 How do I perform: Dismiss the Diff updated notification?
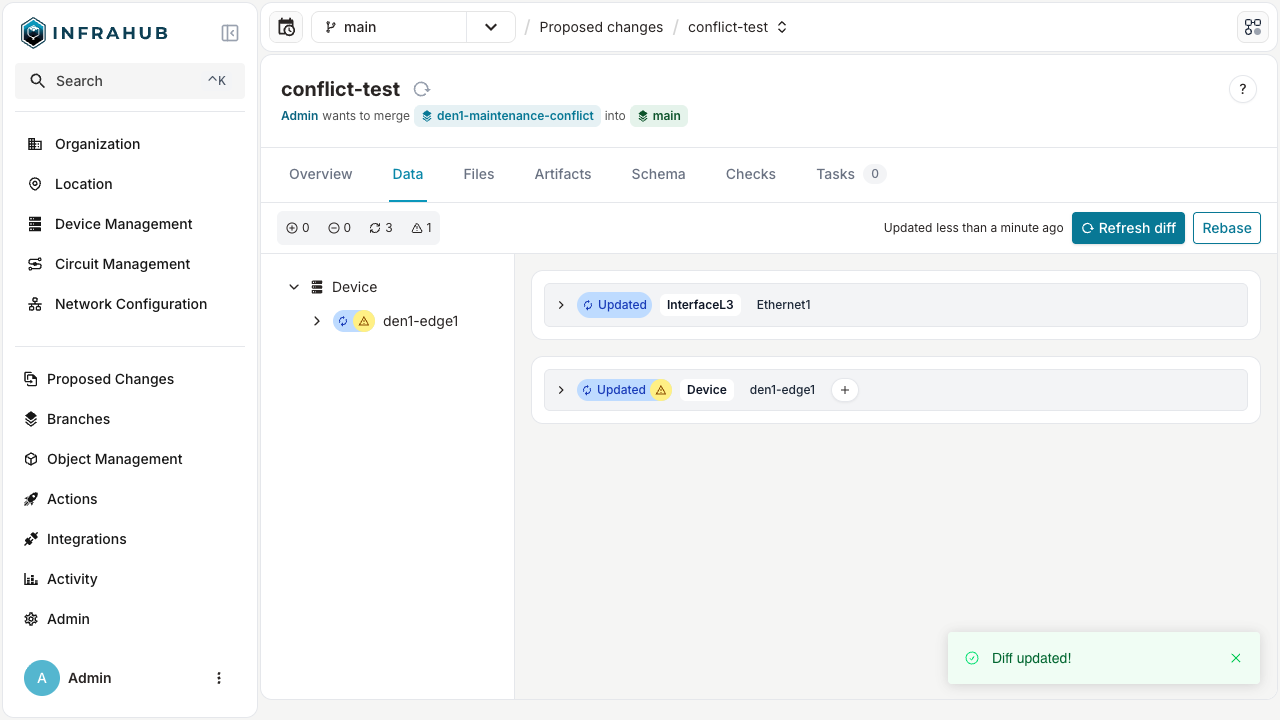pos(1236,658)
